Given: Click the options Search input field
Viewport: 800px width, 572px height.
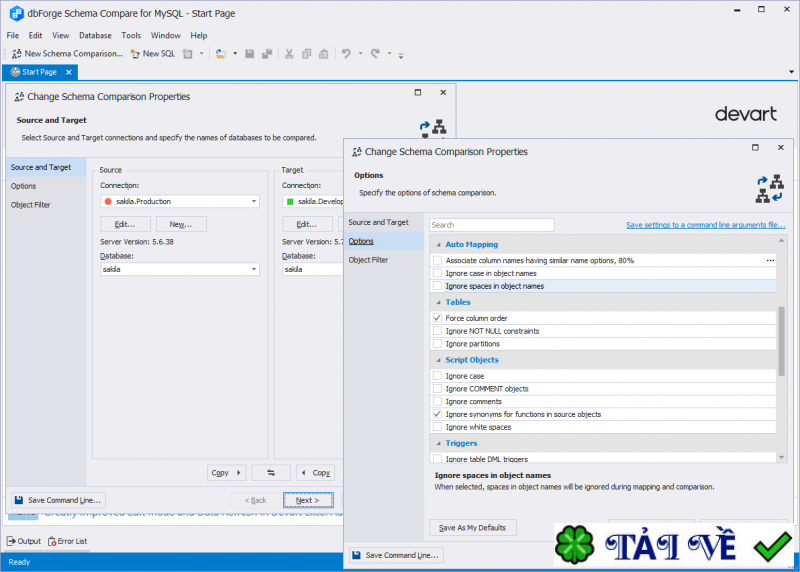Looking at the screenshot, I should tap(491, 225).
